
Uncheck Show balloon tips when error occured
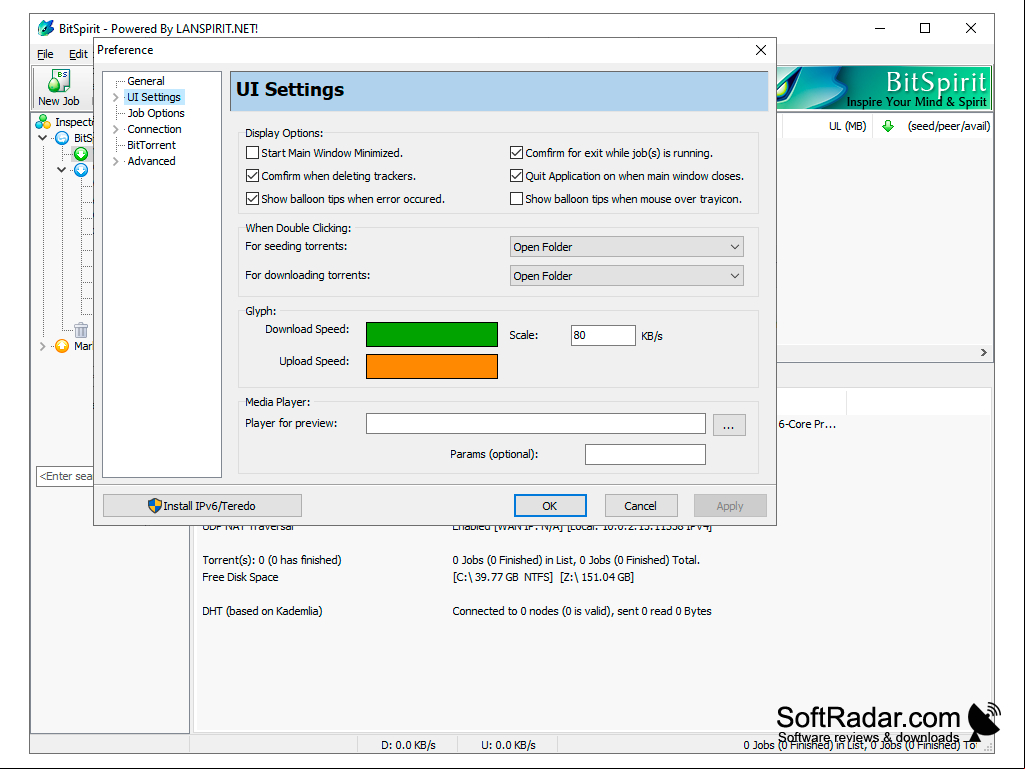pyautogui.click(x=252, y=199)
